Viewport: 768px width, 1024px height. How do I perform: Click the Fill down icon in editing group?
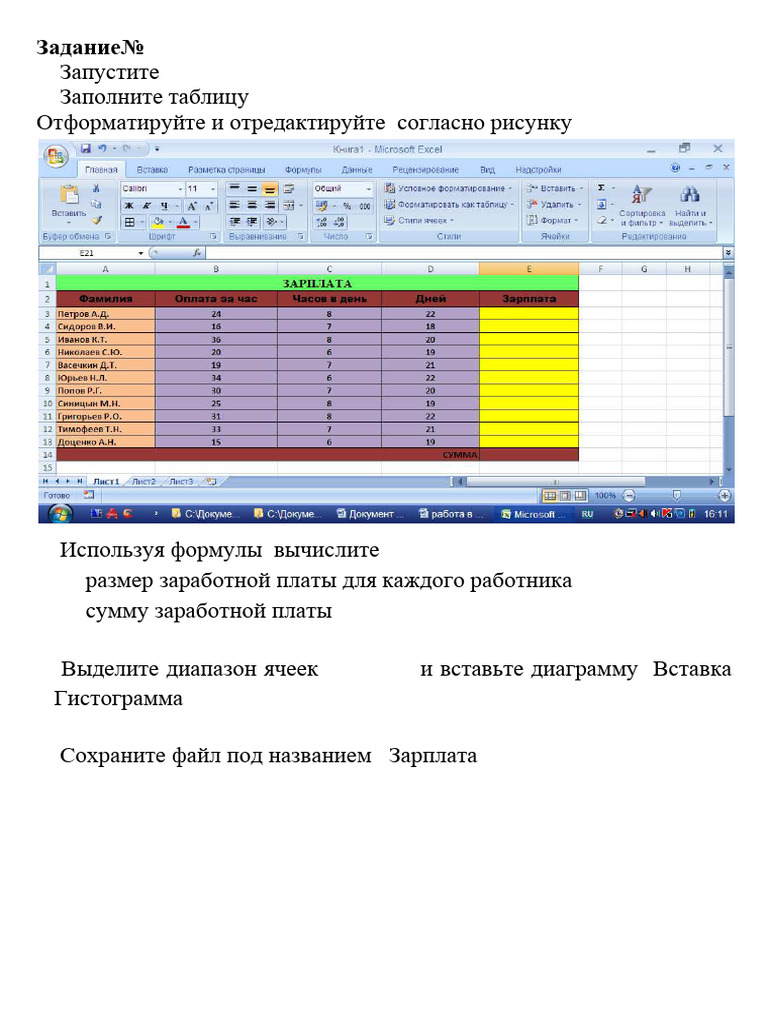point(601,204)
